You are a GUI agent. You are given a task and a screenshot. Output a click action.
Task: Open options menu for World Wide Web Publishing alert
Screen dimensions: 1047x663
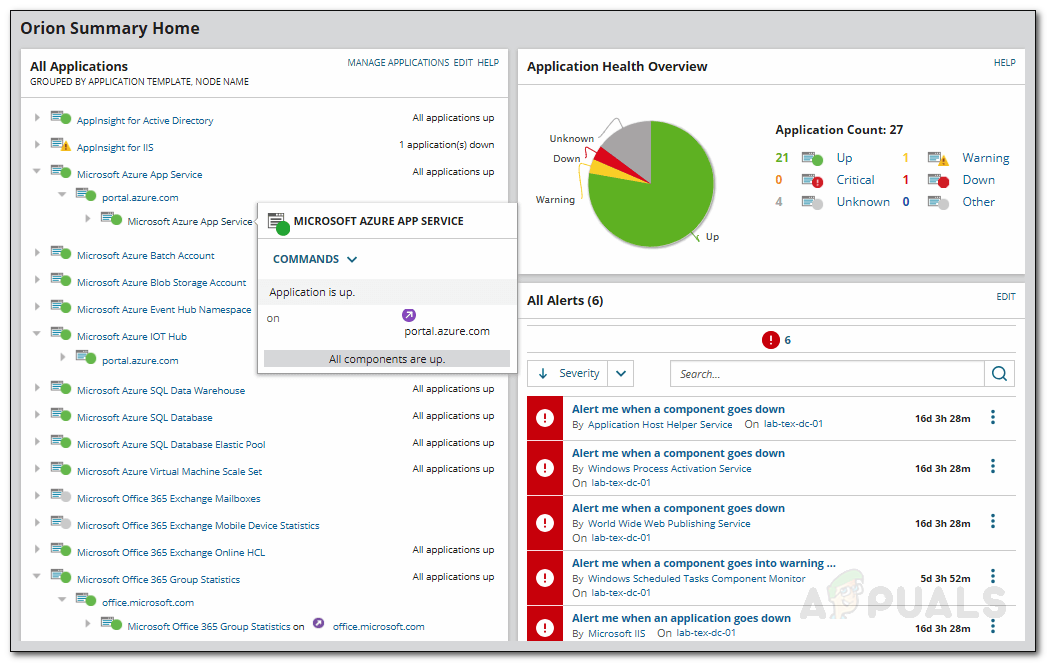993,521
